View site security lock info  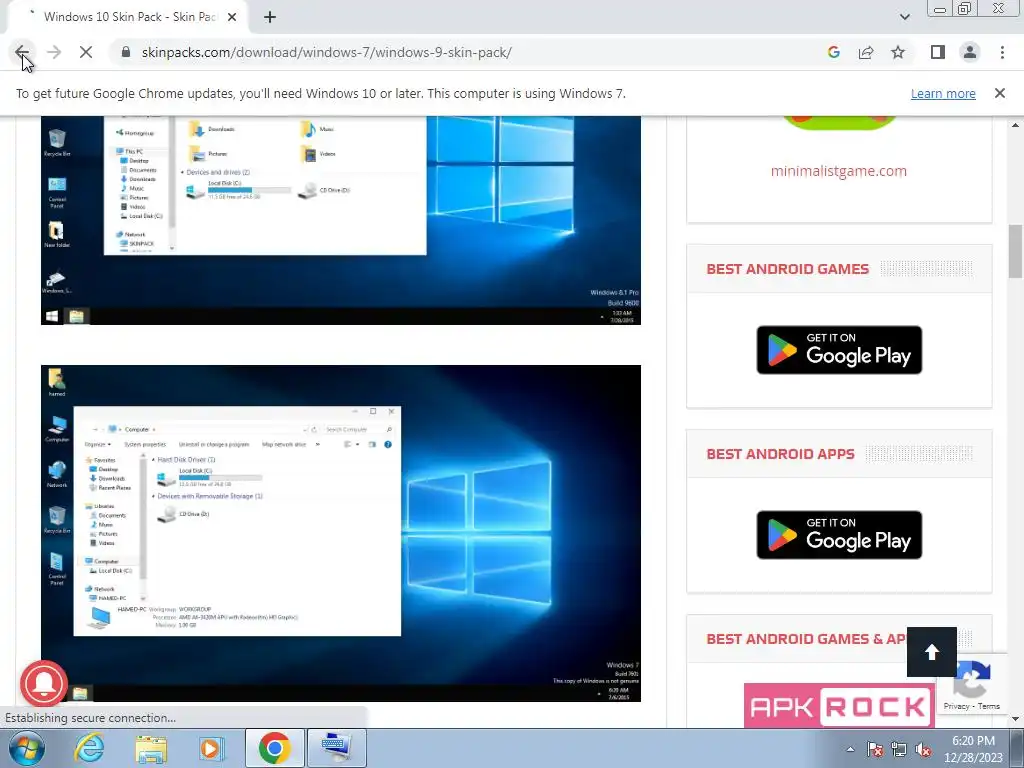pyautogui.click(x=126, y=52)
